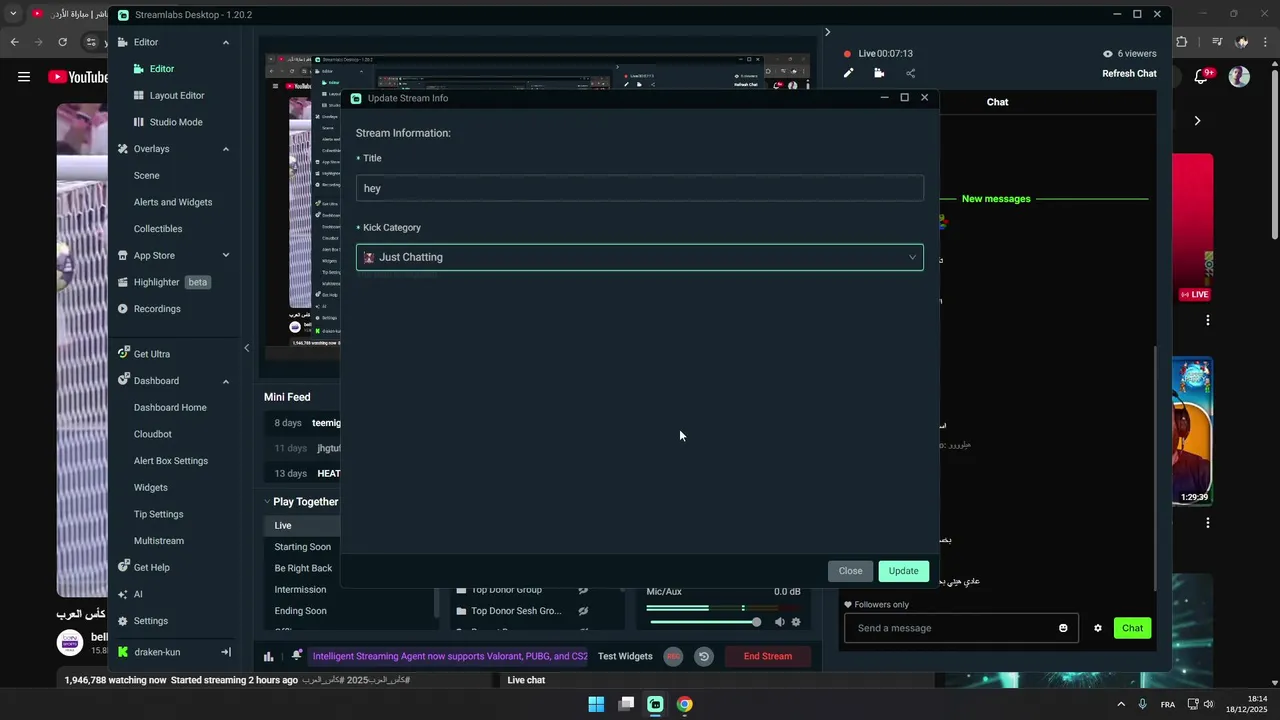Click the logout icon next to draken-kun
1280x720 pixels.
tap(226, 652)
